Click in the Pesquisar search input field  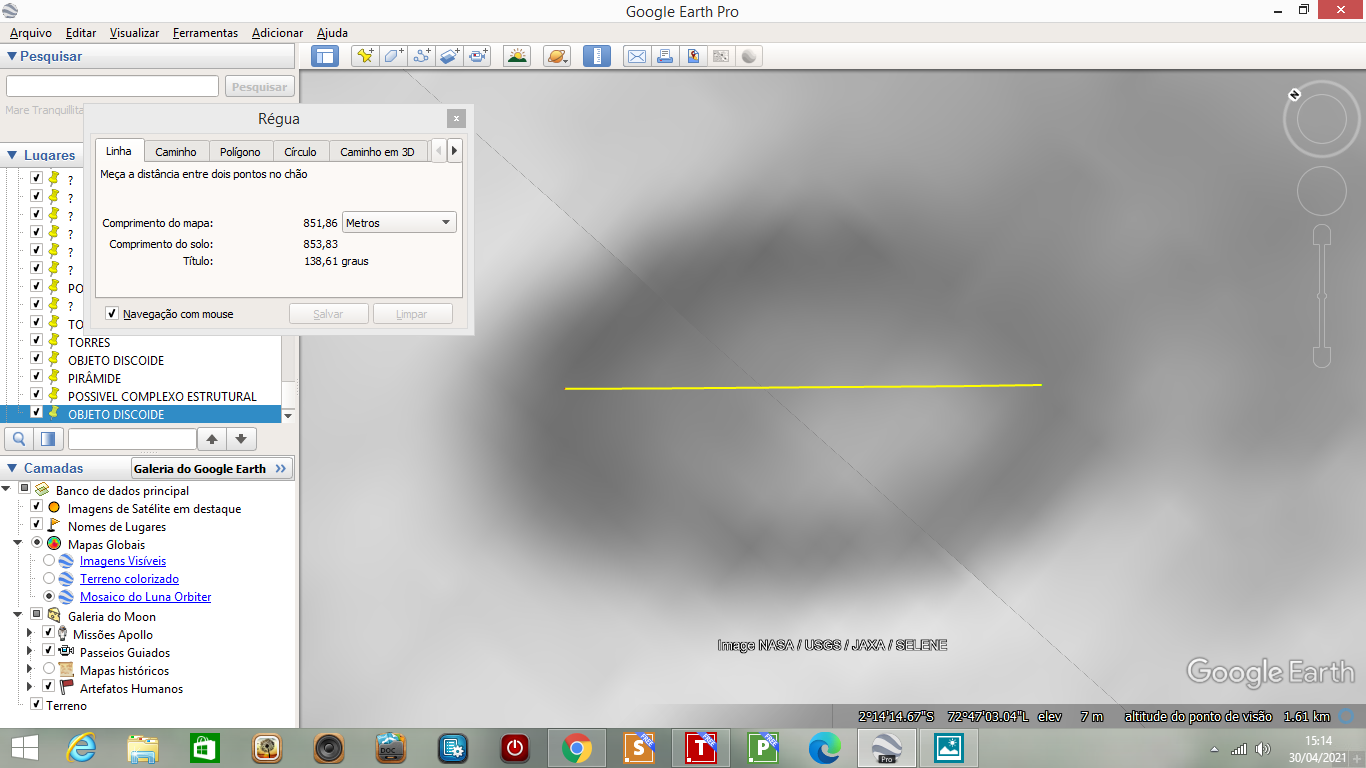(x=112, y=86)
